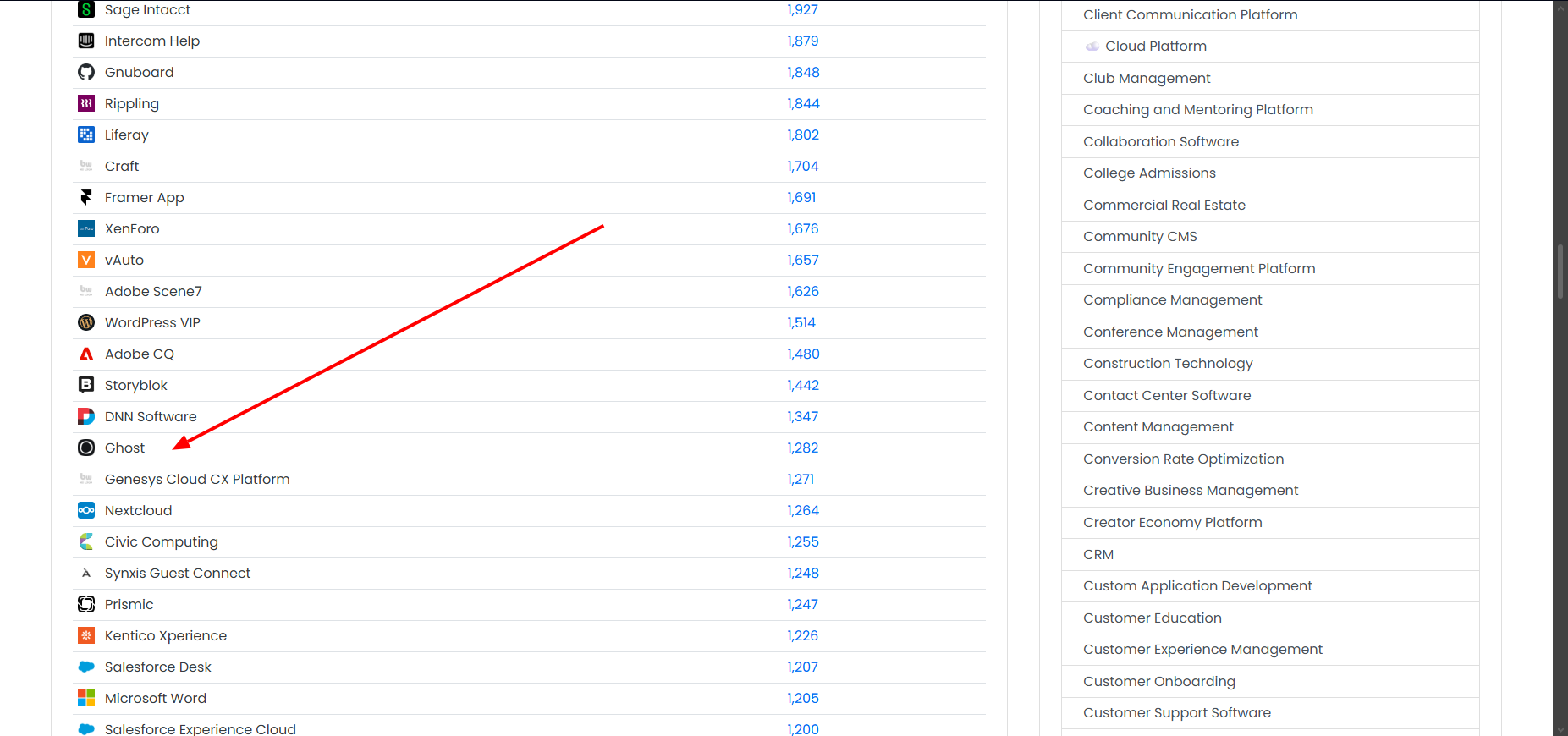Viewport: 1568px width, 736px height.
Task: Click the Liferay logo icon
Action: click(x=86, y=135)
